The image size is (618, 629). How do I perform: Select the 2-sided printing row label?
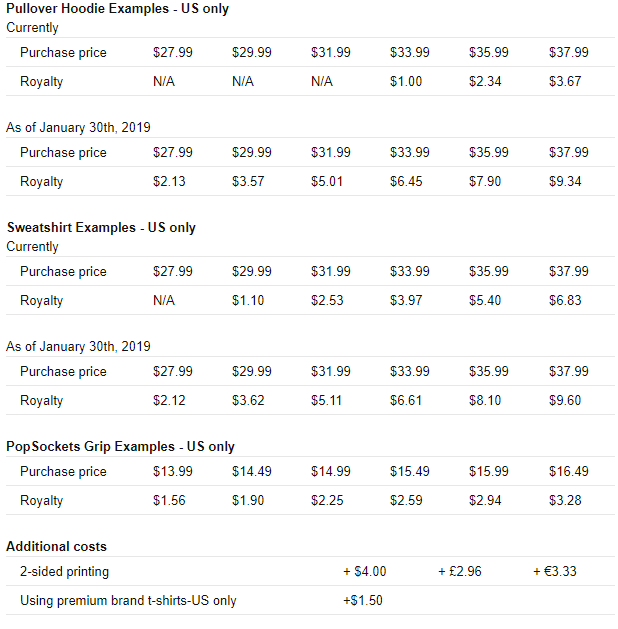65,572
